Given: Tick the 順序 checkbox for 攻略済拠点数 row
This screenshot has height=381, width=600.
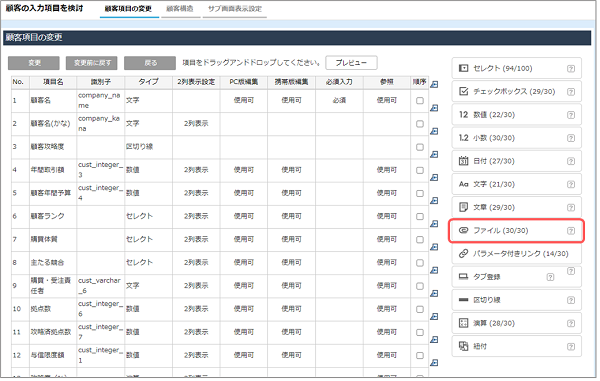Looking at the screenshot, I should 420,332.
